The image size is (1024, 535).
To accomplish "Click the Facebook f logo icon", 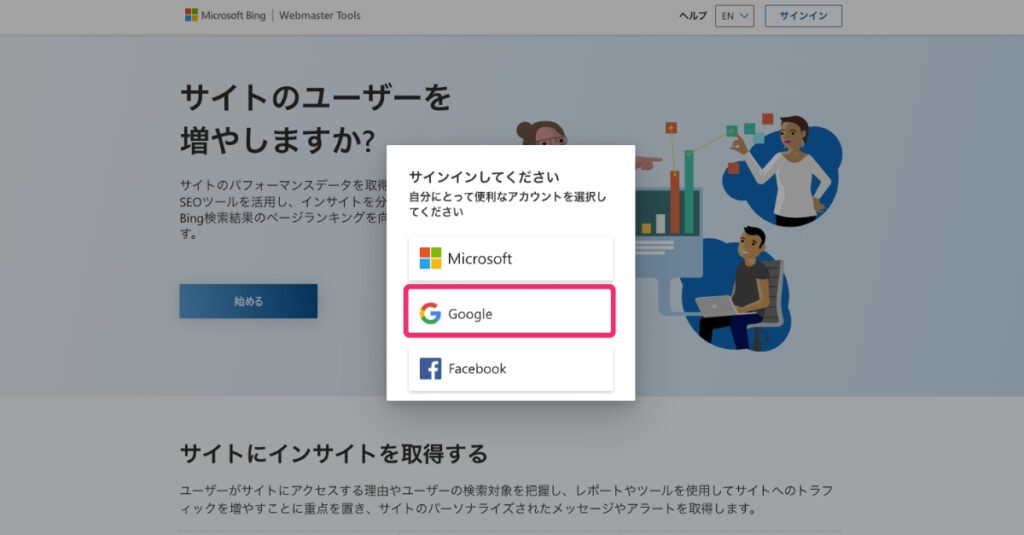I will [x=430, y=368].
